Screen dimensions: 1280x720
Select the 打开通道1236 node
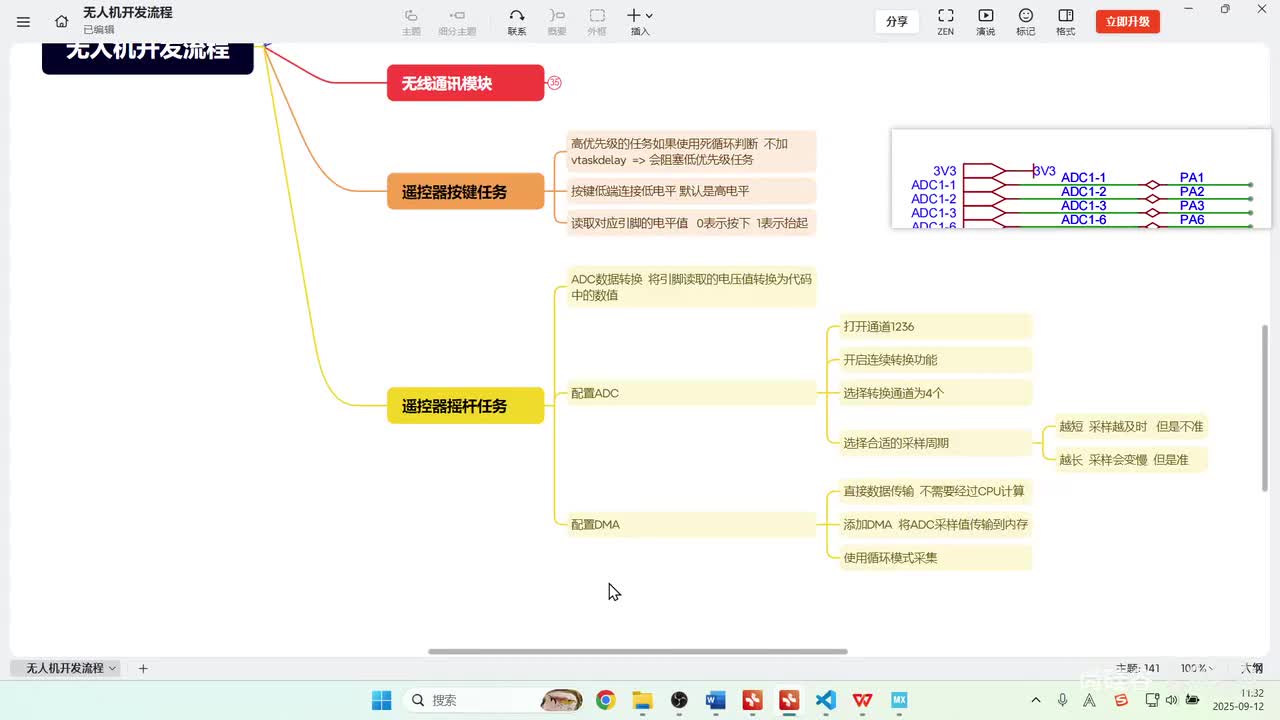click(935, 326)
